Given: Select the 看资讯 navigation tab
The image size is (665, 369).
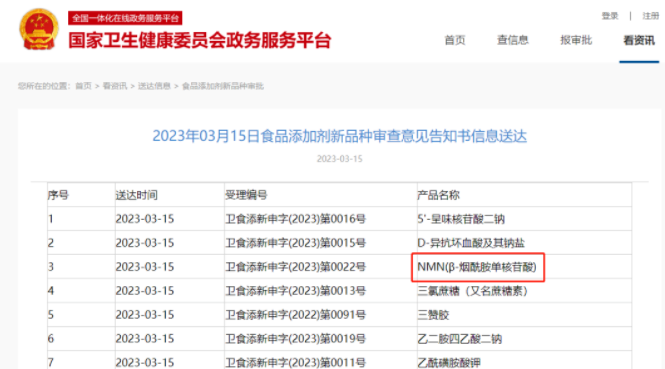Looking at the screenshot, I should pos(639,40).
